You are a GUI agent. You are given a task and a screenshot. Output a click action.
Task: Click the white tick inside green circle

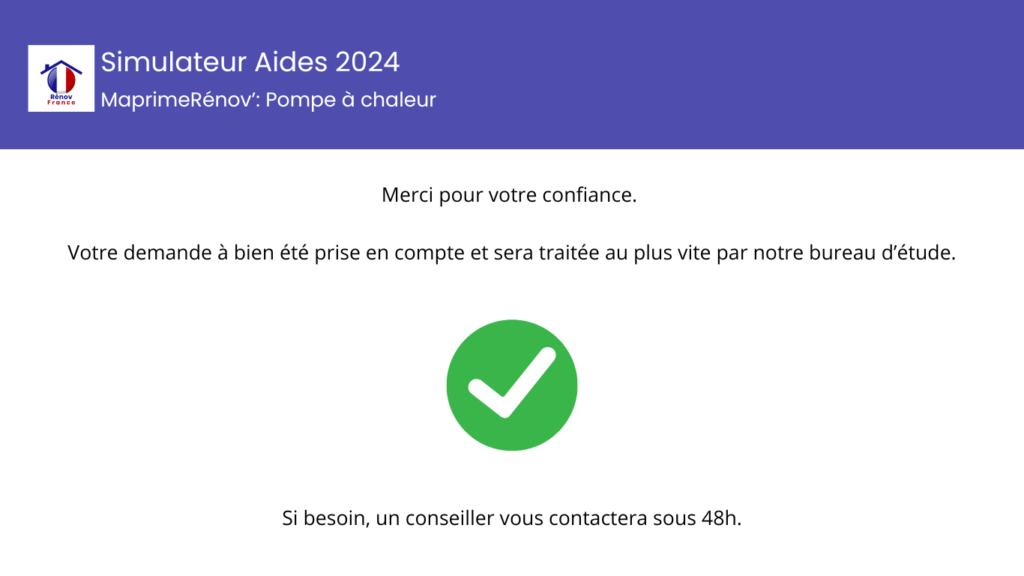512,383
